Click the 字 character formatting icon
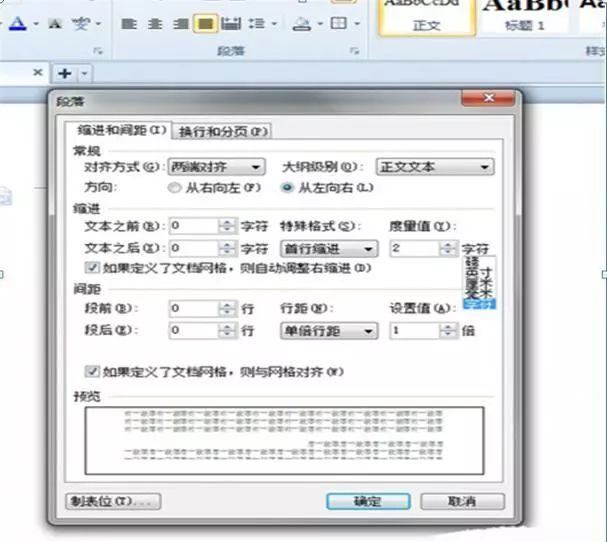 pos(81,24)
